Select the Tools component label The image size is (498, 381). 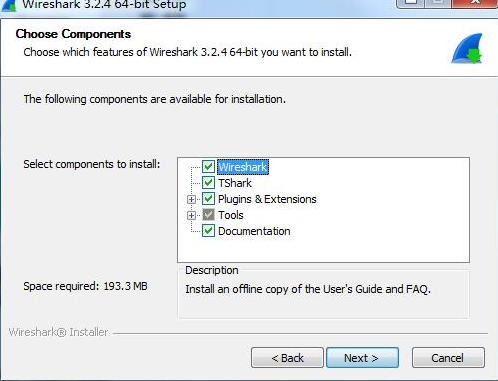[231, 215]
